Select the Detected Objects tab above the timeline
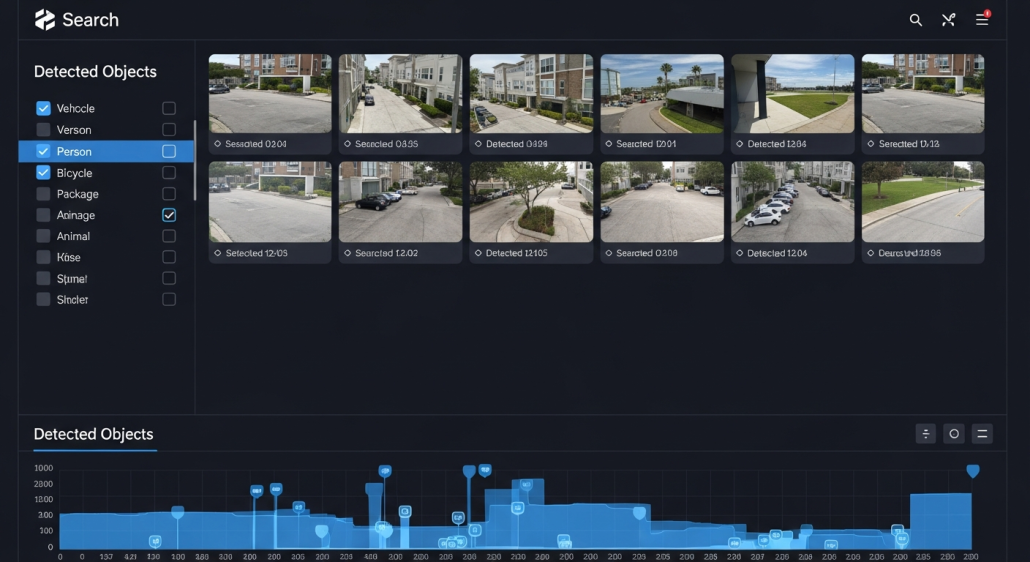Screen dimensions: 1030x562 pyautogui.click(x=93, y=435)
